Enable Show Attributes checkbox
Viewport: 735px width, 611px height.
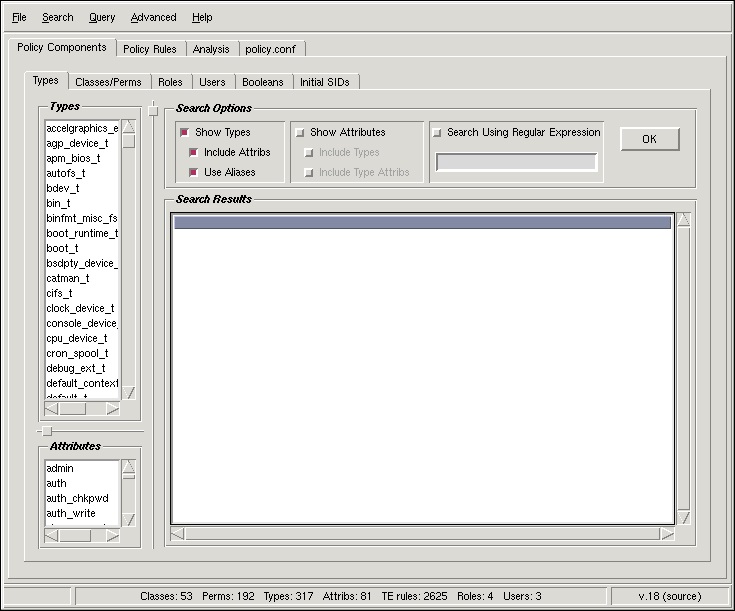pos(300,132)
